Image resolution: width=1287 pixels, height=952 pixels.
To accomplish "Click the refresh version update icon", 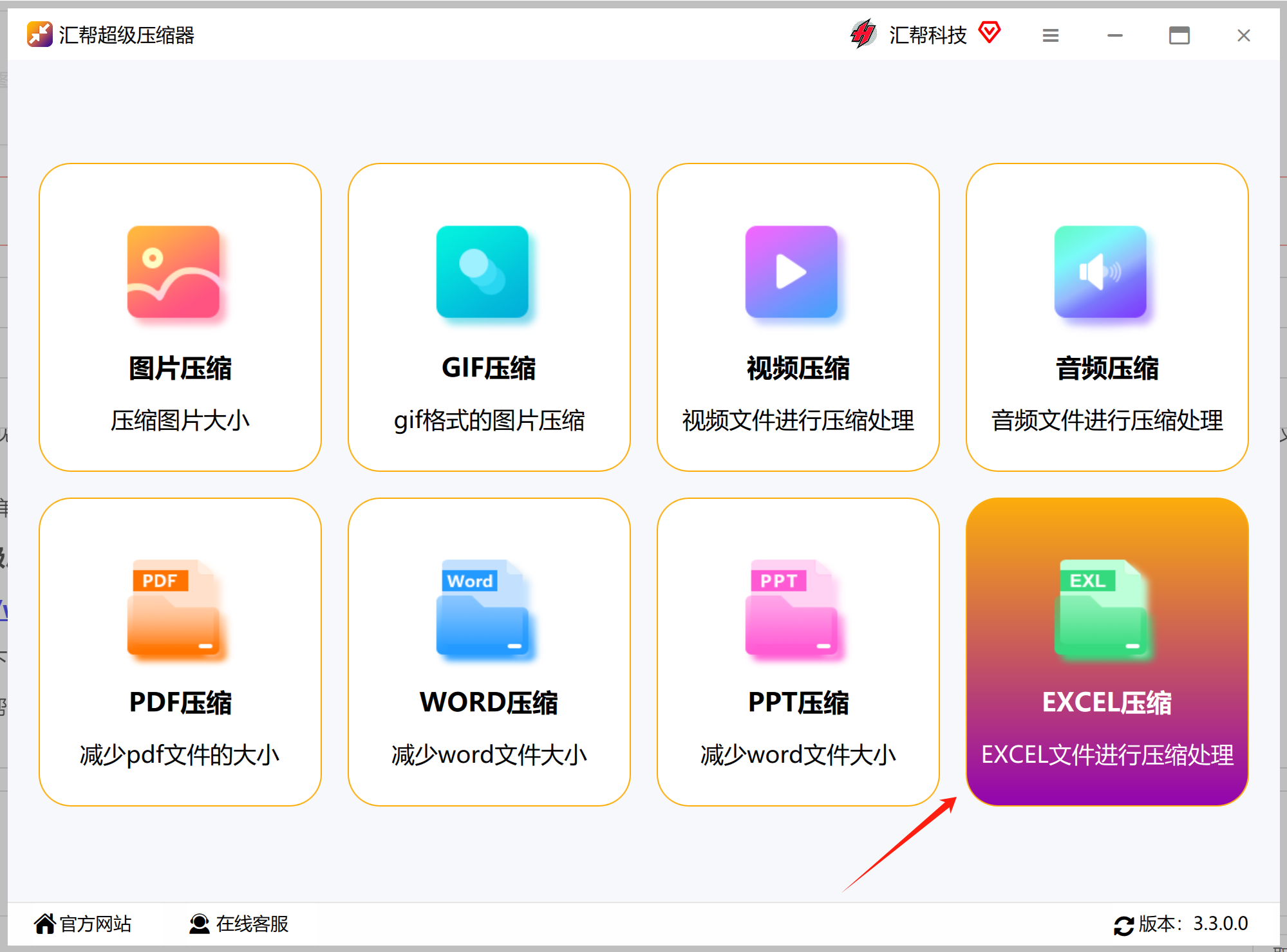I will coord(1124,926).
